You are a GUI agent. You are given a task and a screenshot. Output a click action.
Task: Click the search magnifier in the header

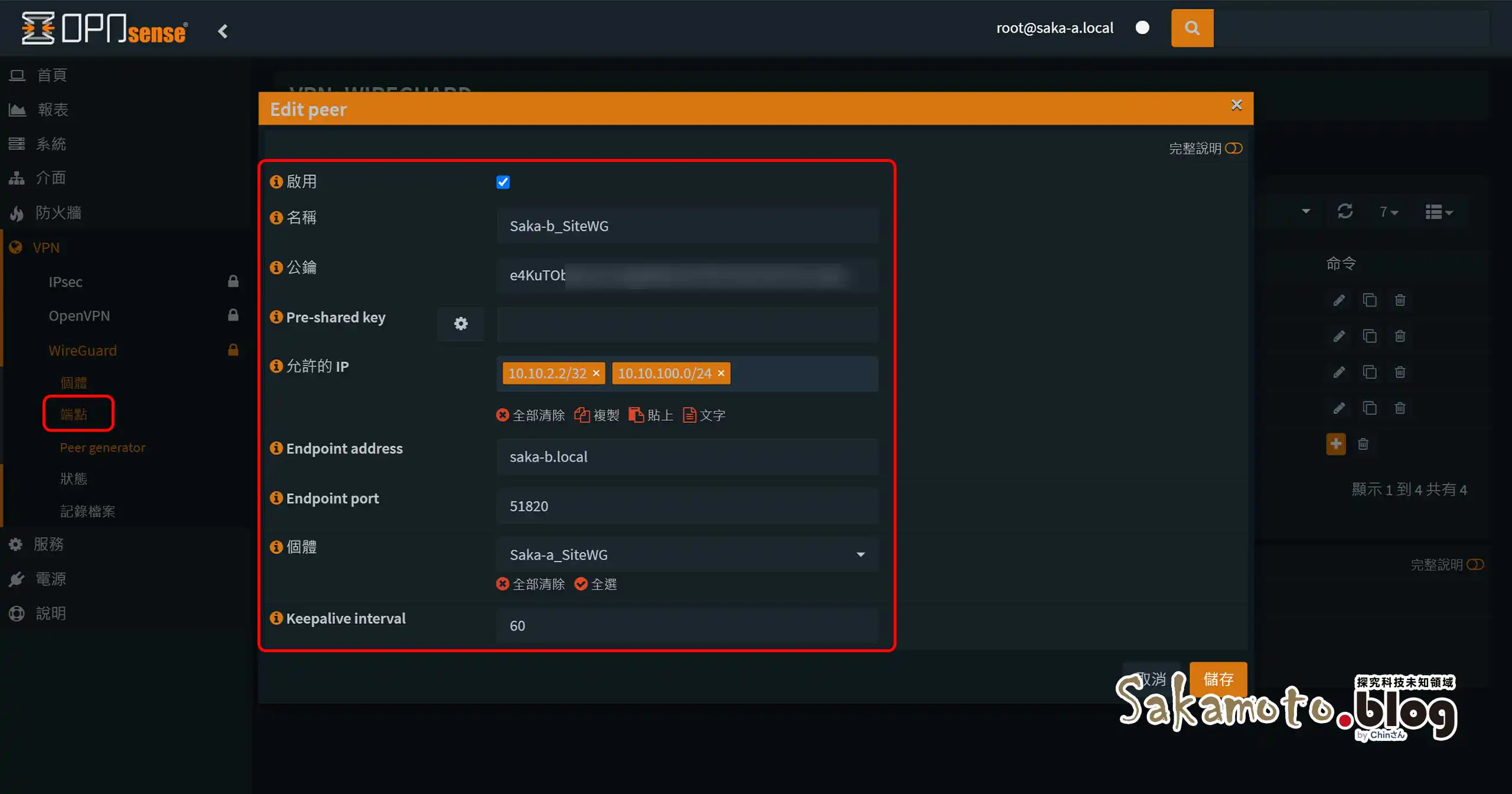[x=1192, y=28]
